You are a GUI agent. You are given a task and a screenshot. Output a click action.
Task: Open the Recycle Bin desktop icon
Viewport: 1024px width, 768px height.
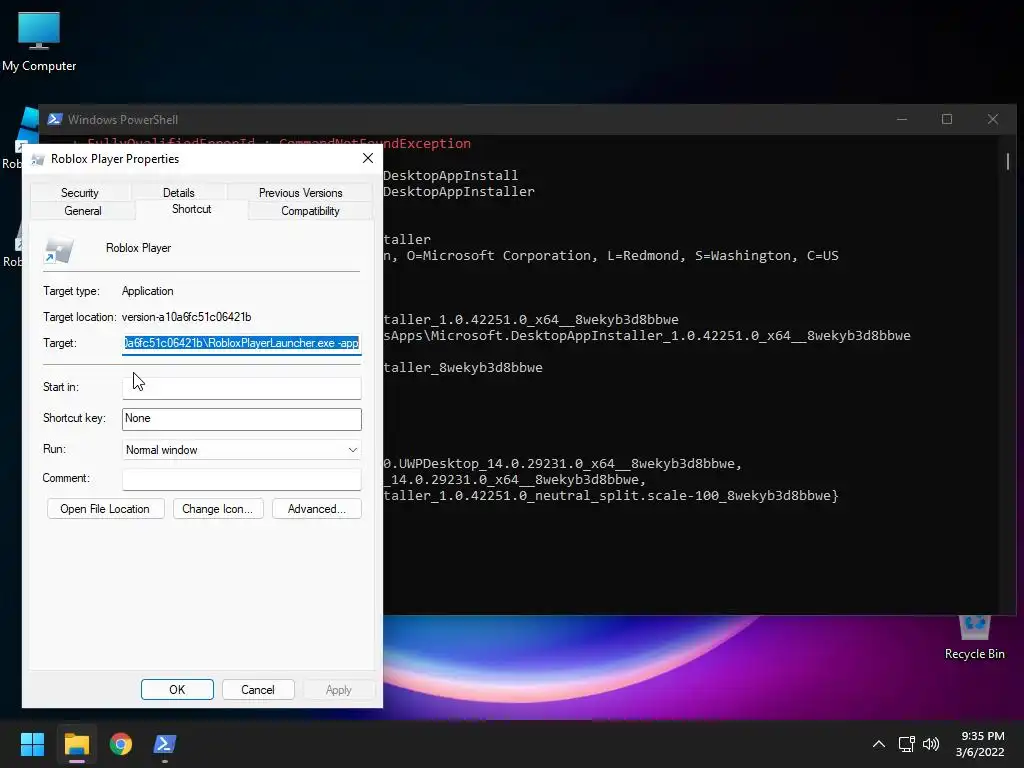tap(974, 637)
